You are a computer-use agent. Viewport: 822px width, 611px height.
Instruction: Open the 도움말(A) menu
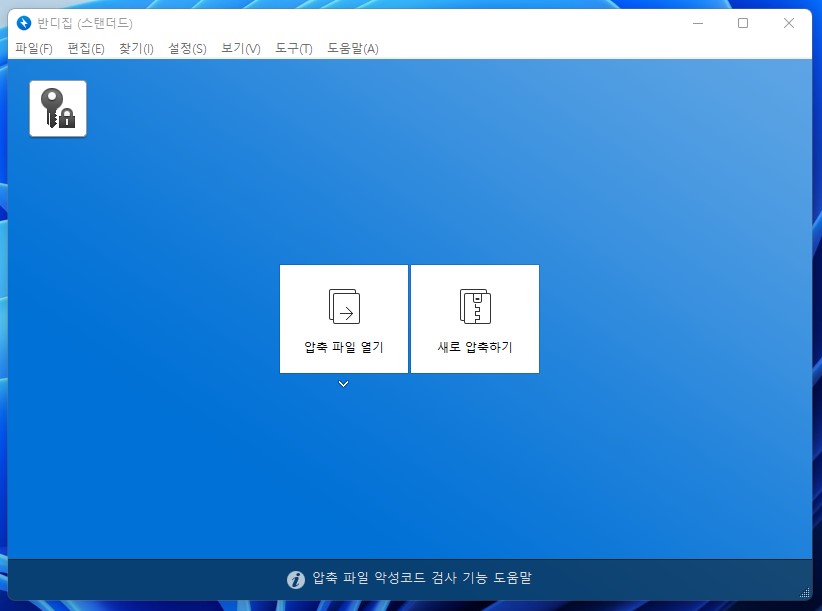(x=353, y=49)
